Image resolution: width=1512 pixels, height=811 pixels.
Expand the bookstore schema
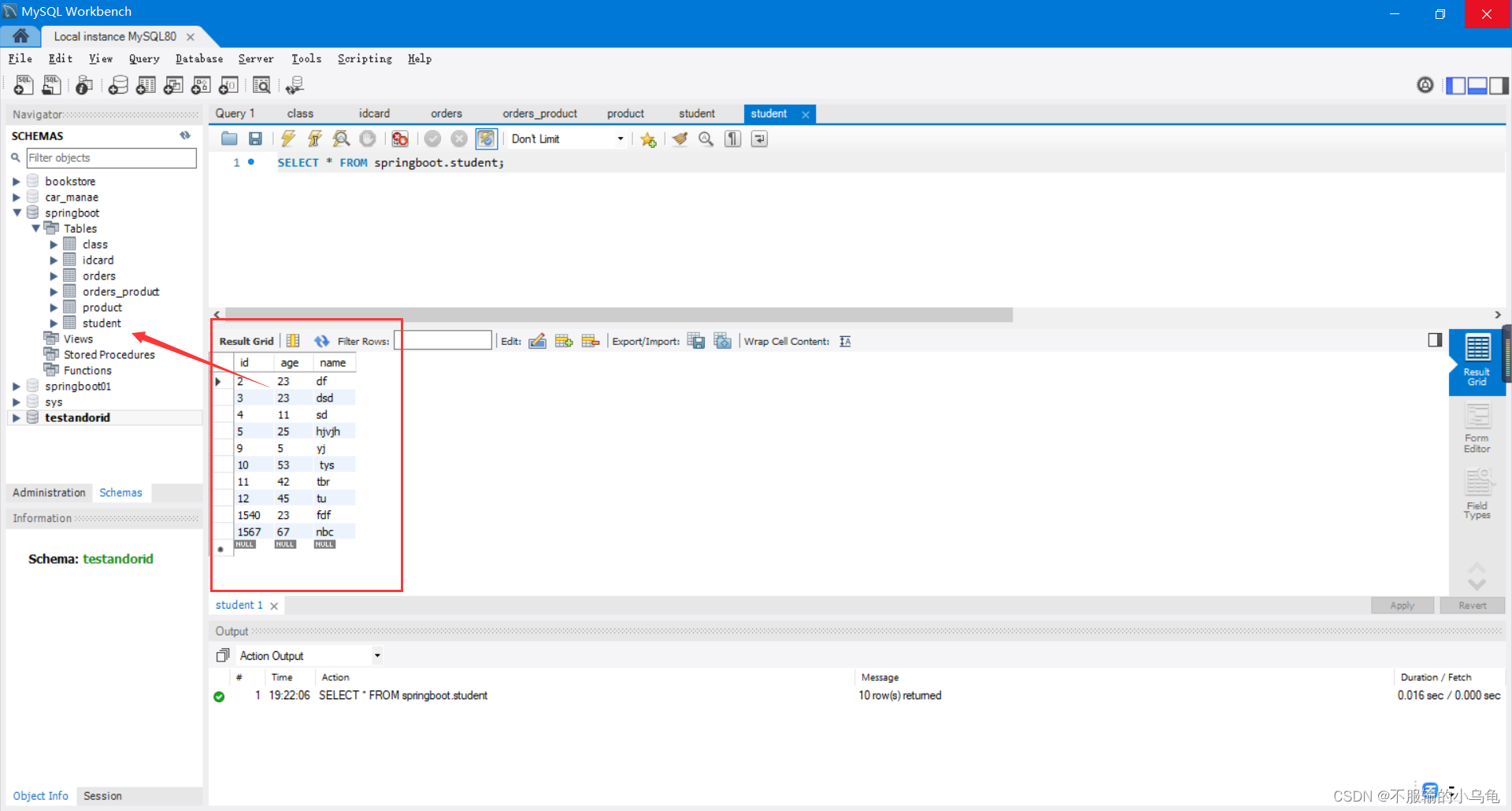click(16, 181)
